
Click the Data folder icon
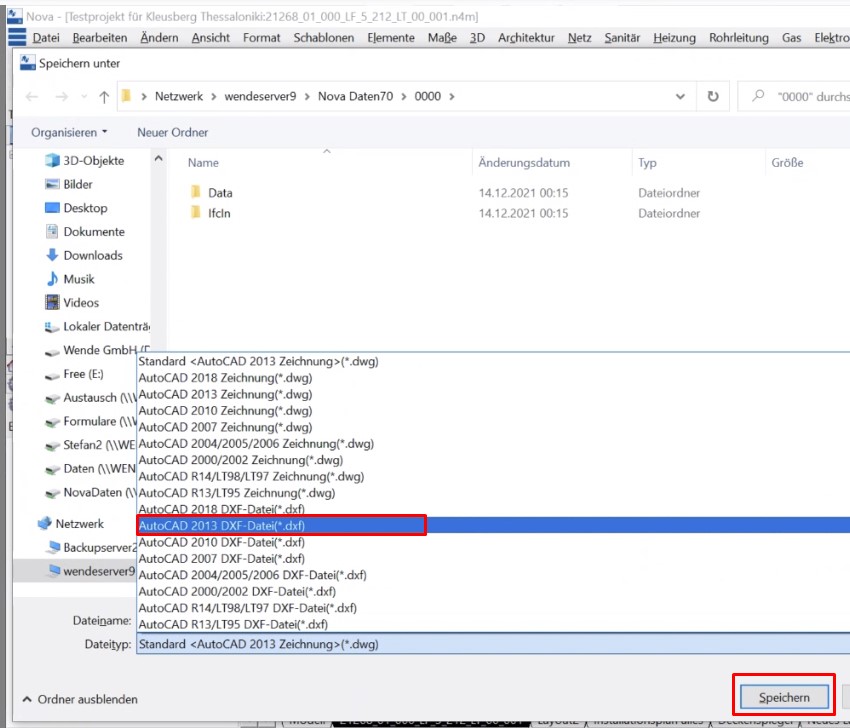coord(196,192)
